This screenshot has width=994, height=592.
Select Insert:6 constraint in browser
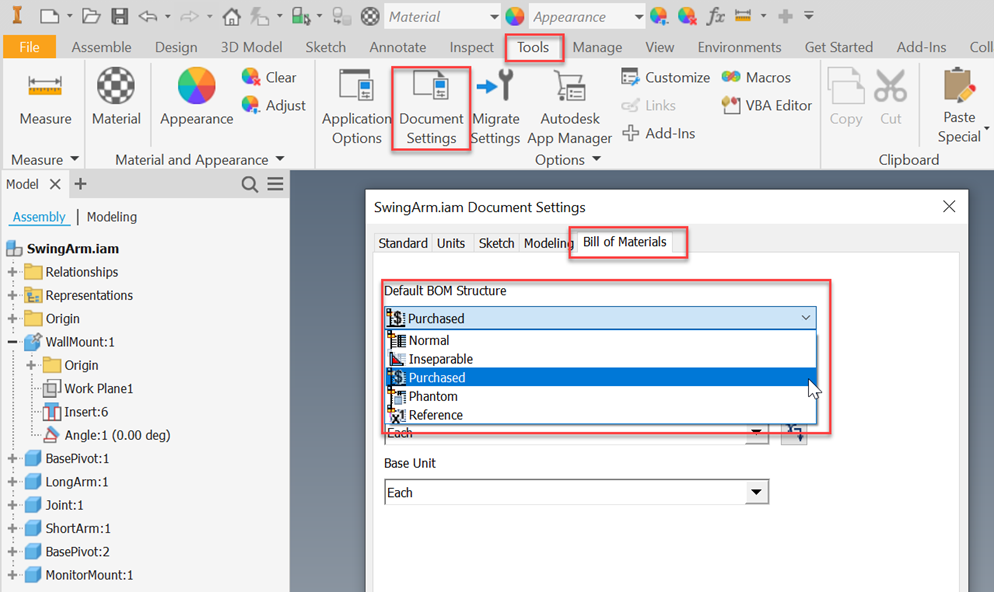[86, 412]
